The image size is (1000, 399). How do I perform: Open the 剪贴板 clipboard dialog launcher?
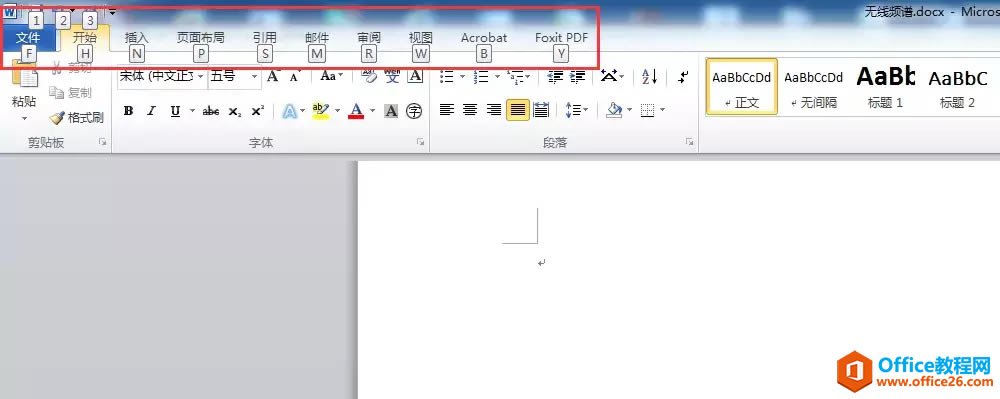(x=103, y=143)
